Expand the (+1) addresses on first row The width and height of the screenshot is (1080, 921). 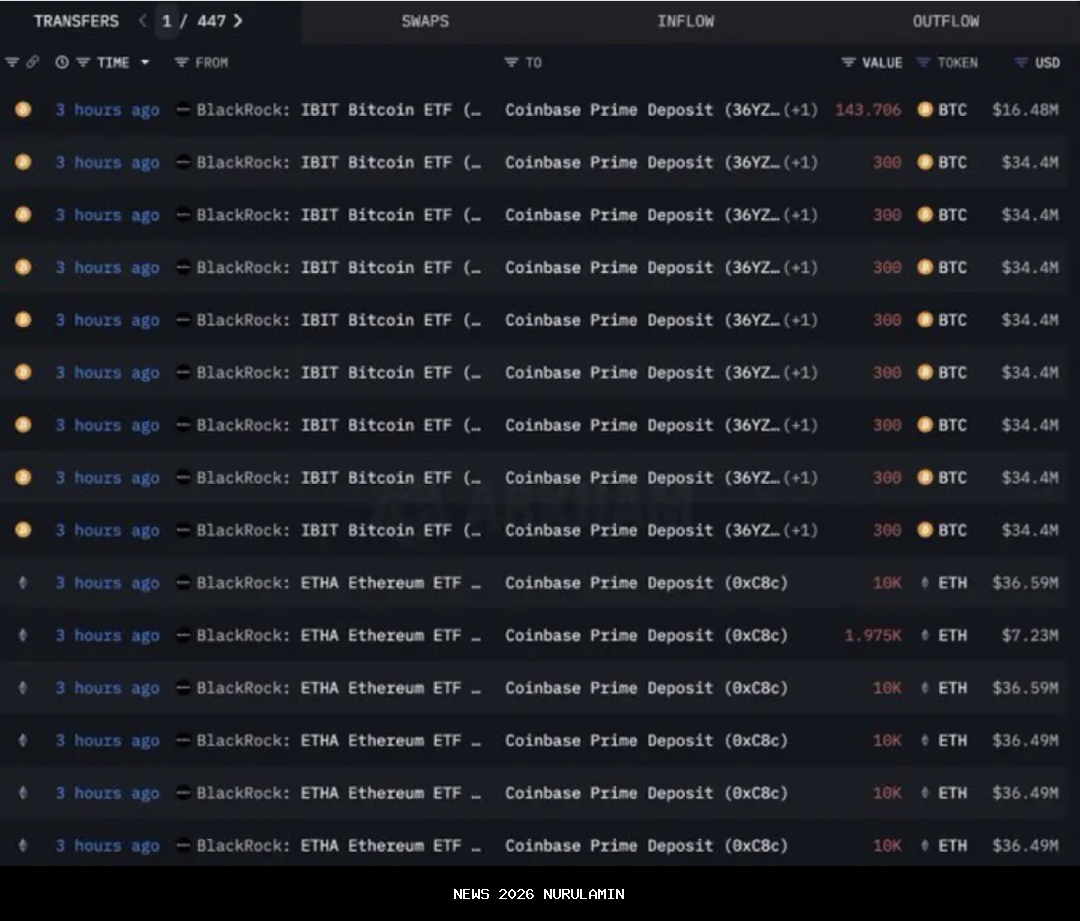[x=800, y=110]
